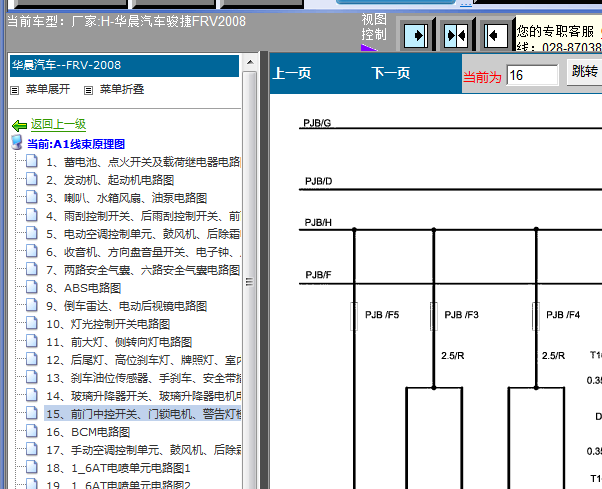Click the PJB /F5 fuse label
This screenshot has width=602, height=489.
click(x=382, y=315)
